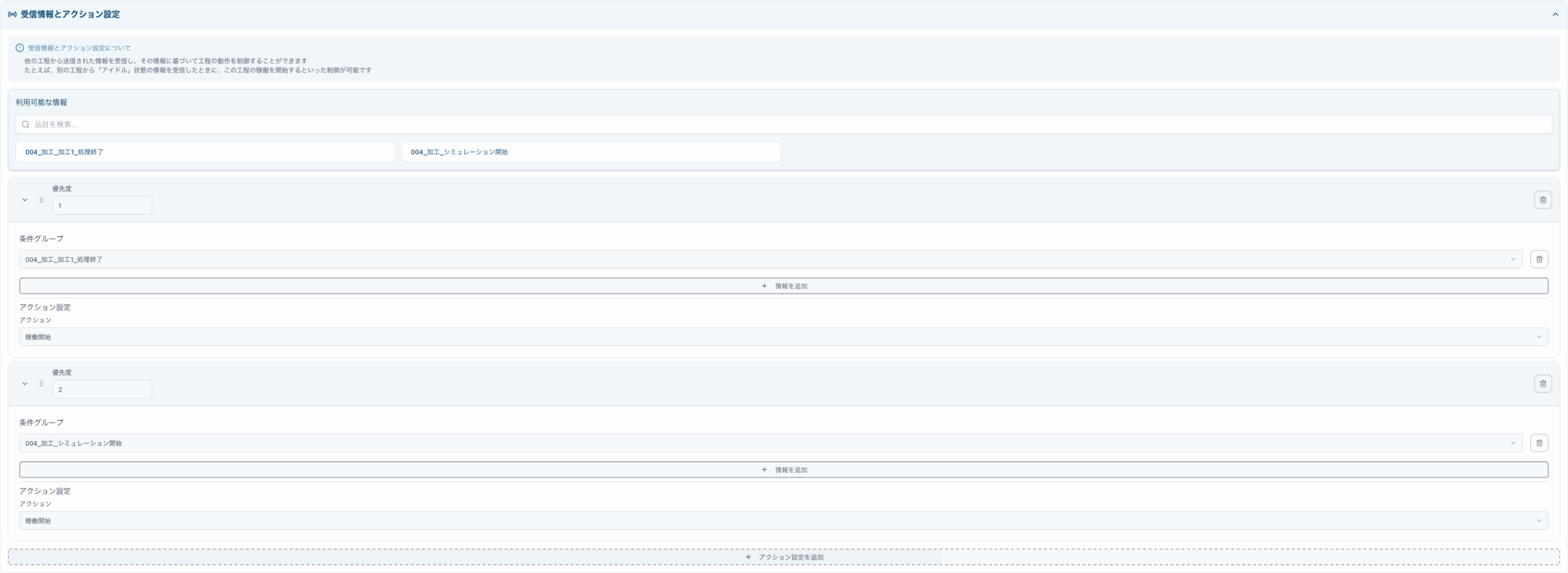Image resolution: width=1568 pixels, height=573 pixels.
Task: Collapse the priority 1 action block
Action: click(24, 200)
